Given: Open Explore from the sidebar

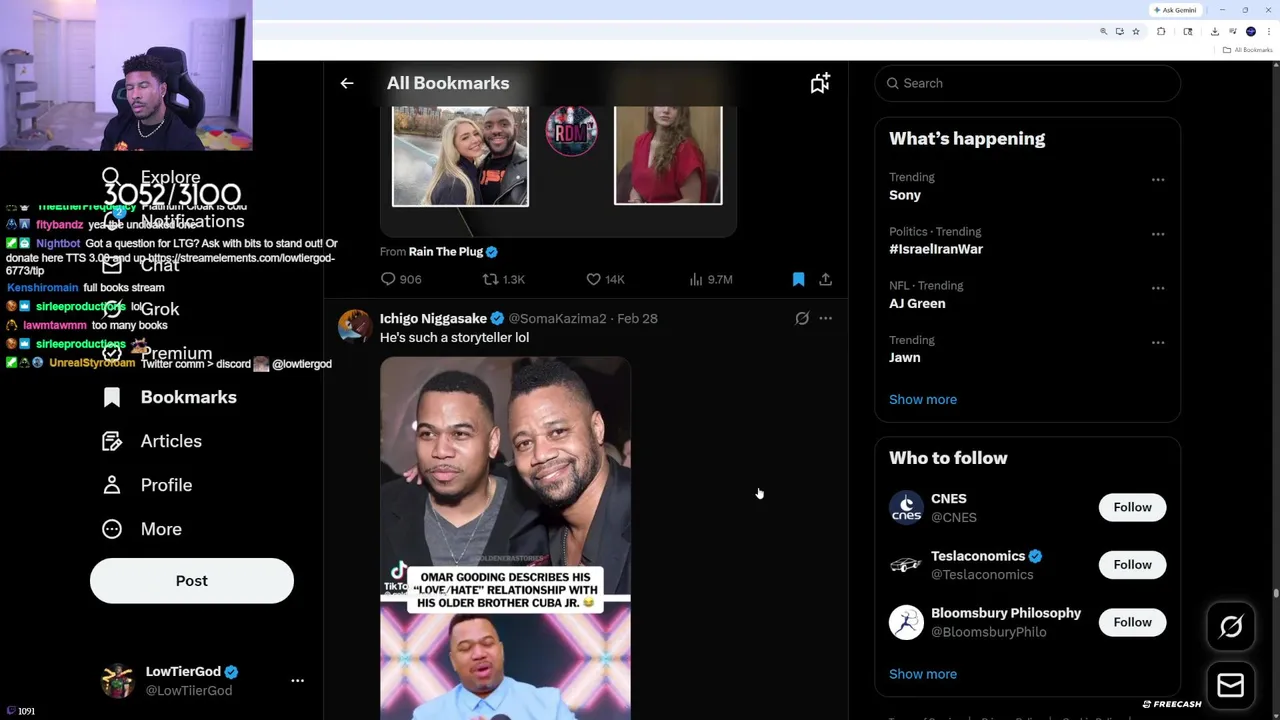Looking at the screenshot, I should (x=151, y=177).
